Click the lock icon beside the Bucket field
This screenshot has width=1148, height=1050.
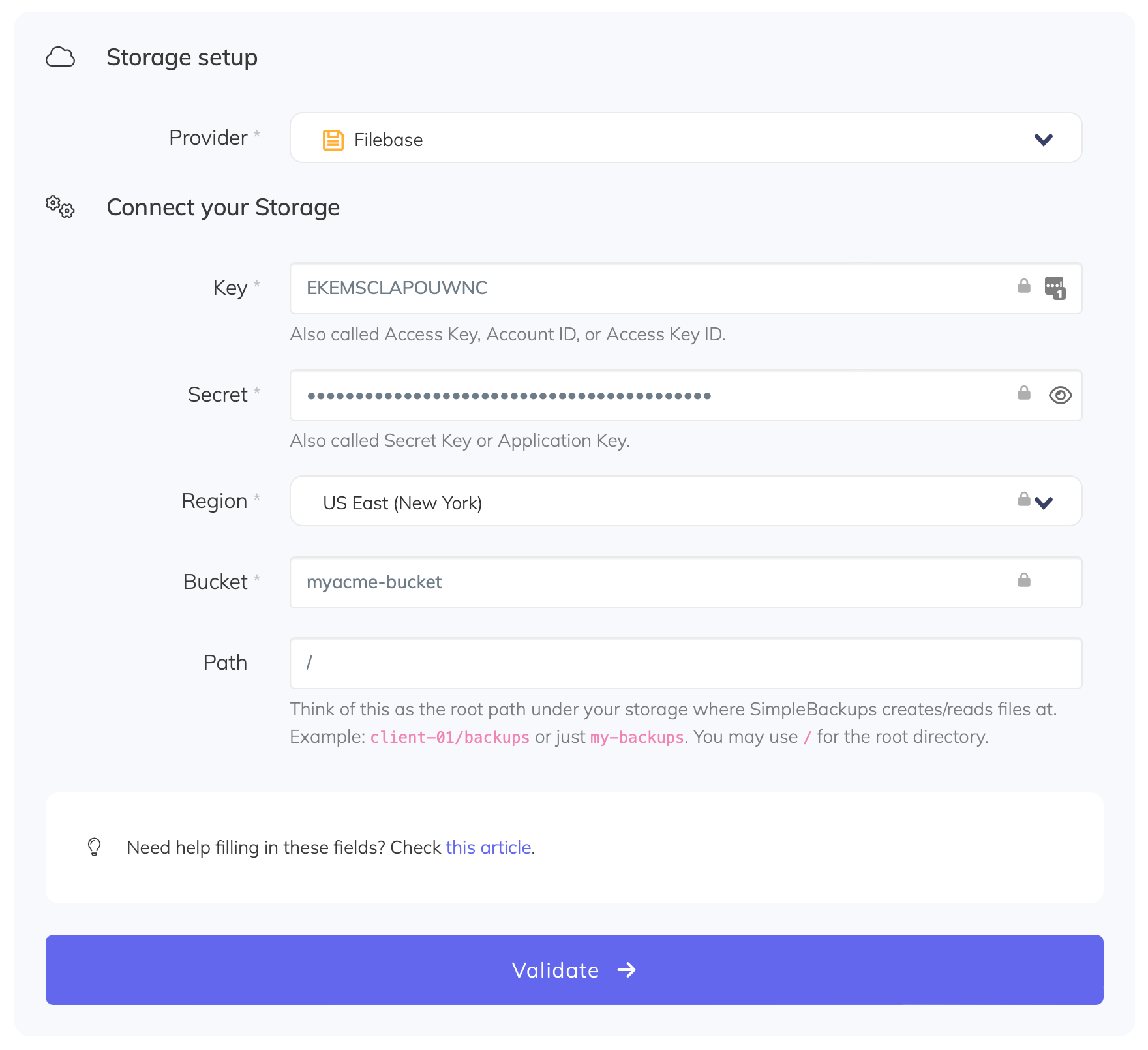click(x=1024, y=579)
